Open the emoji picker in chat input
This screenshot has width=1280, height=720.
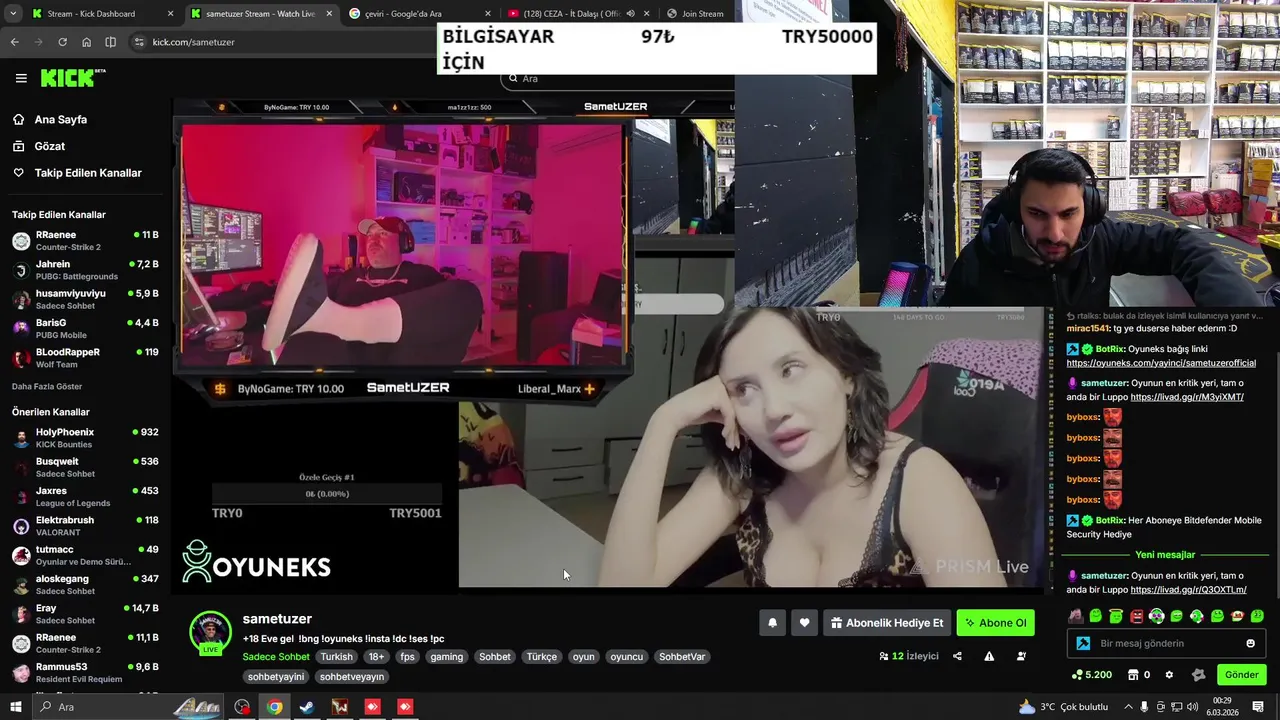1250,643
